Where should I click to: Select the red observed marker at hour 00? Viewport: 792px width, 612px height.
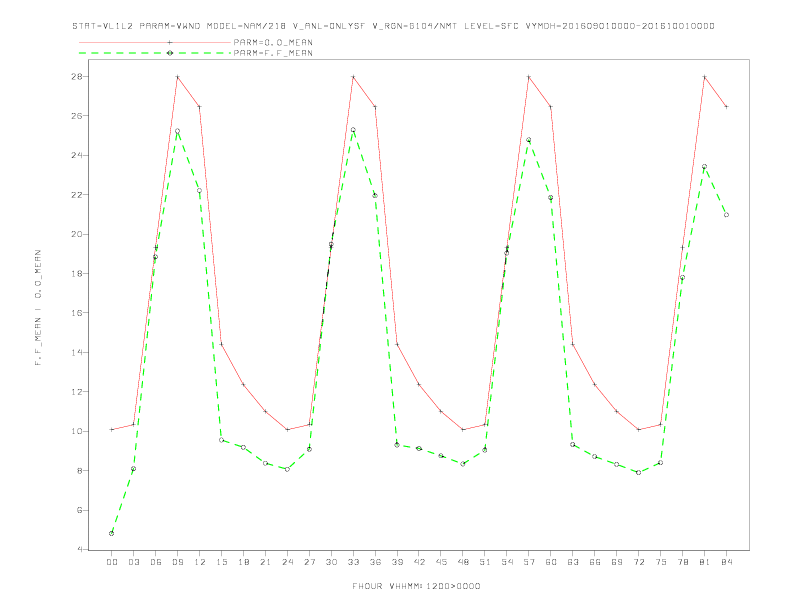tap(112, 430)
